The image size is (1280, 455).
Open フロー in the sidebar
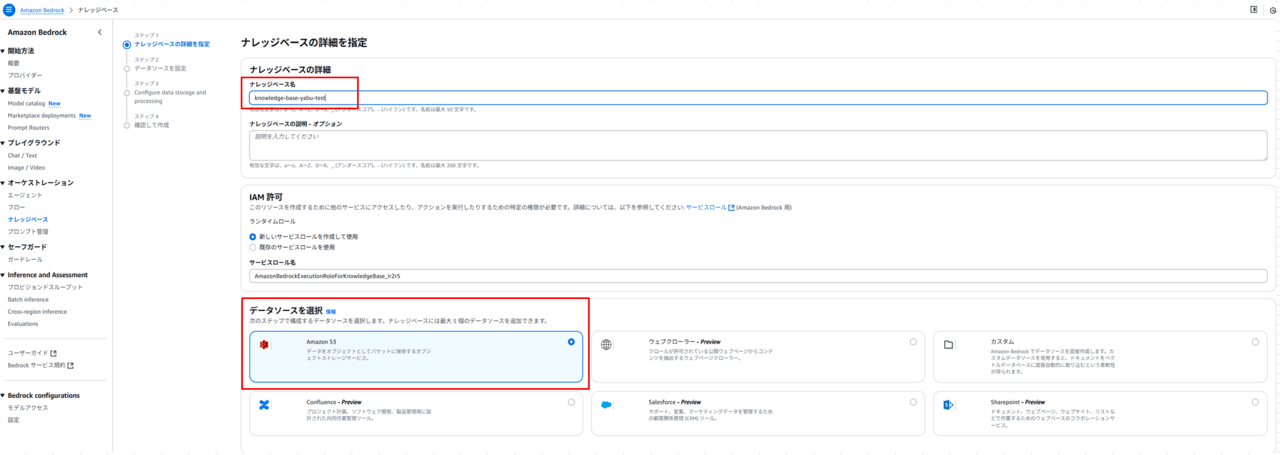coord(16,207)
